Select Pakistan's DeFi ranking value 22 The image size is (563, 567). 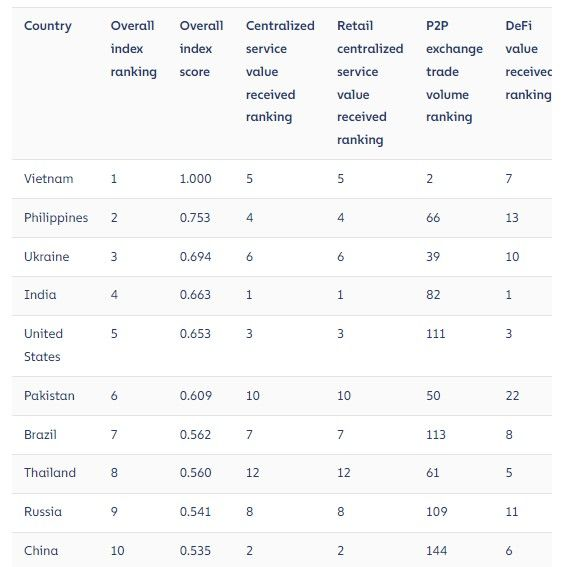[x=512, y=396]
